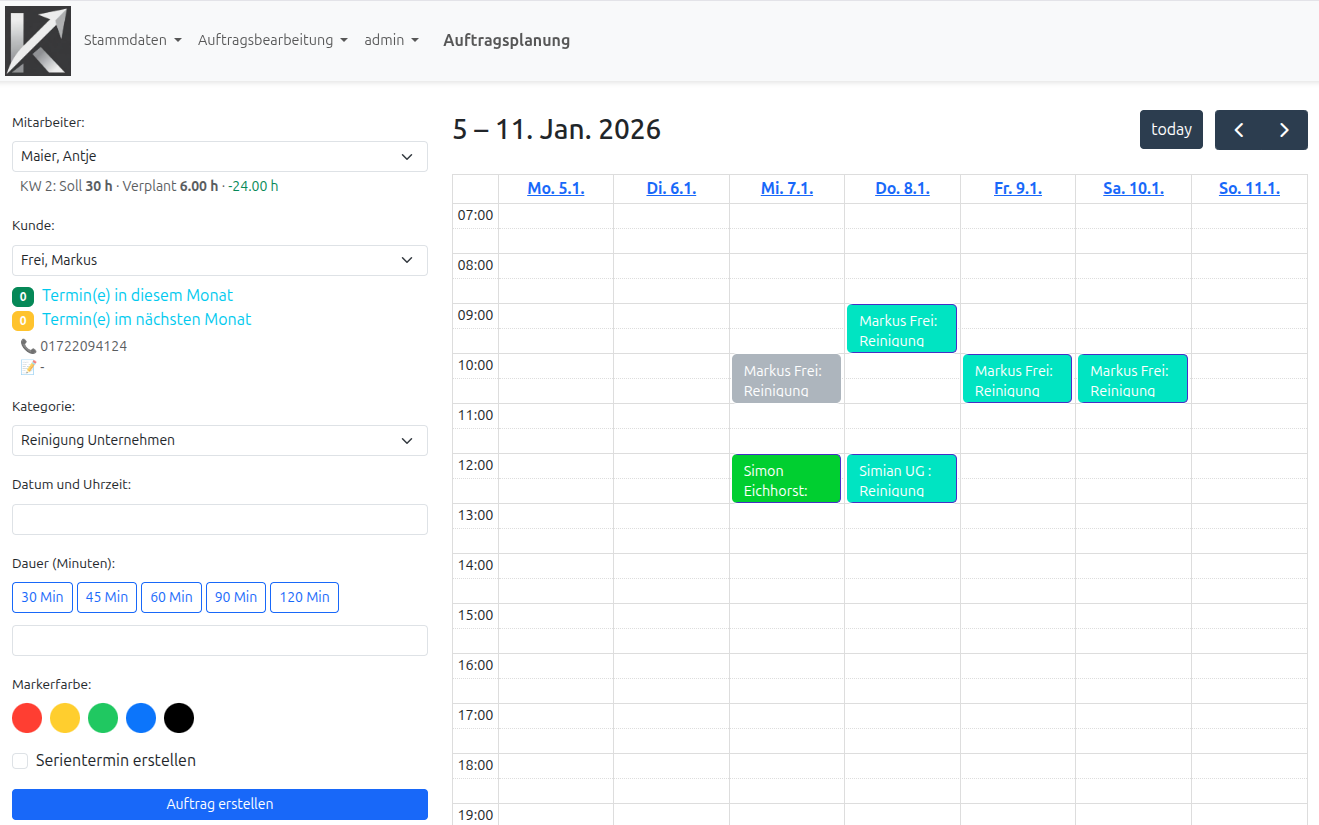Open the Simian UG Reinigung appointment
Viewport: 1319px width, 825px height.
pyautogui.click(x=901, y=479)
